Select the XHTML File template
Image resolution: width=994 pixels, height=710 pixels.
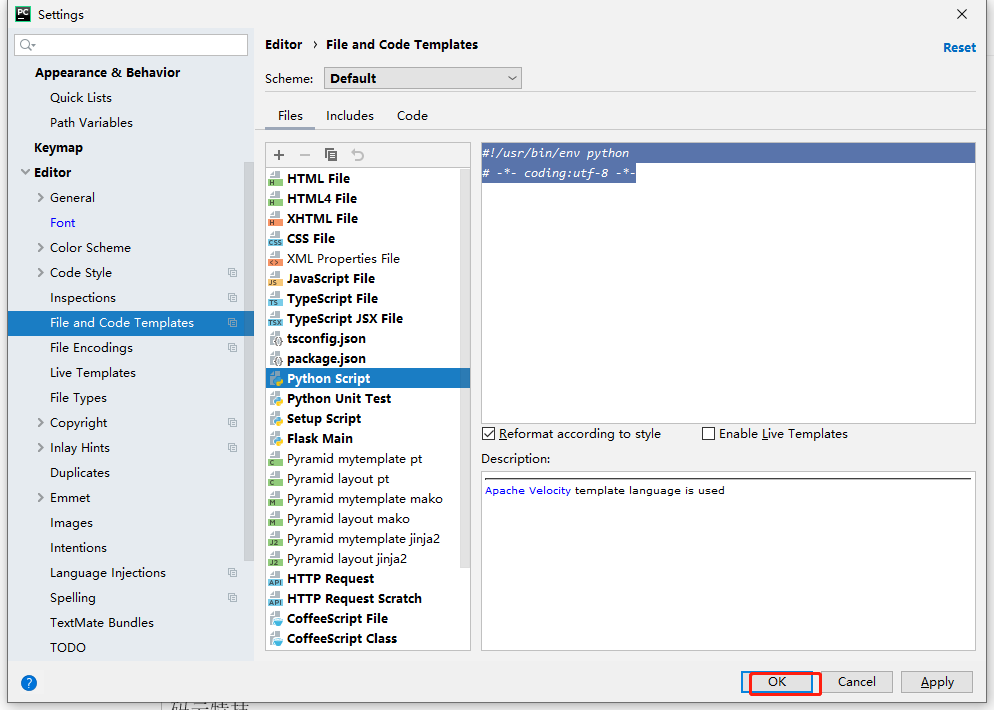pyautogui.click(x=322, y=219)
